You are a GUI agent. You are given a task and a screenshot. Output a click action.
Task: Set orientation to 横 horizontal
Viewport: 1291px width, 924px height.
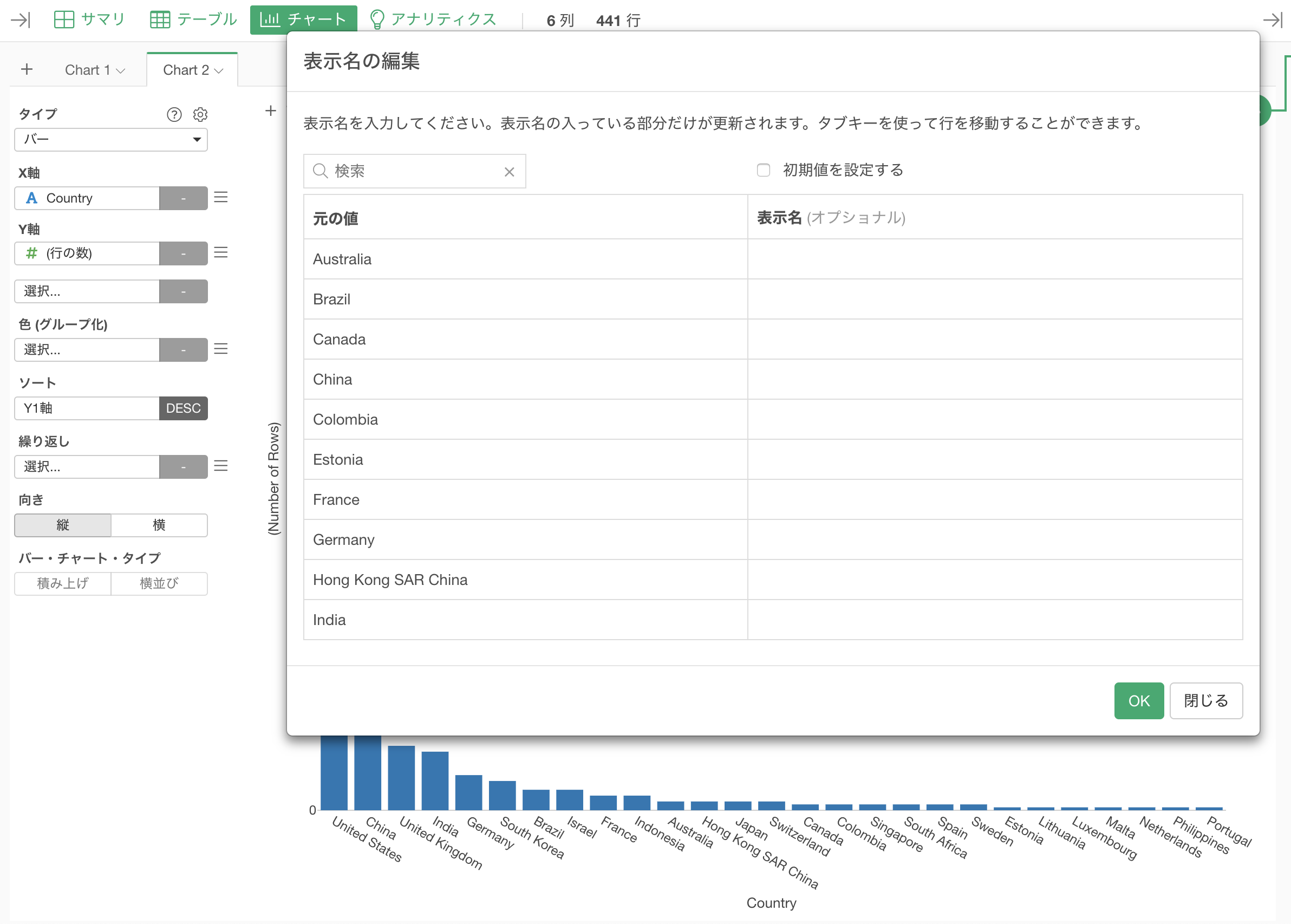159,525
